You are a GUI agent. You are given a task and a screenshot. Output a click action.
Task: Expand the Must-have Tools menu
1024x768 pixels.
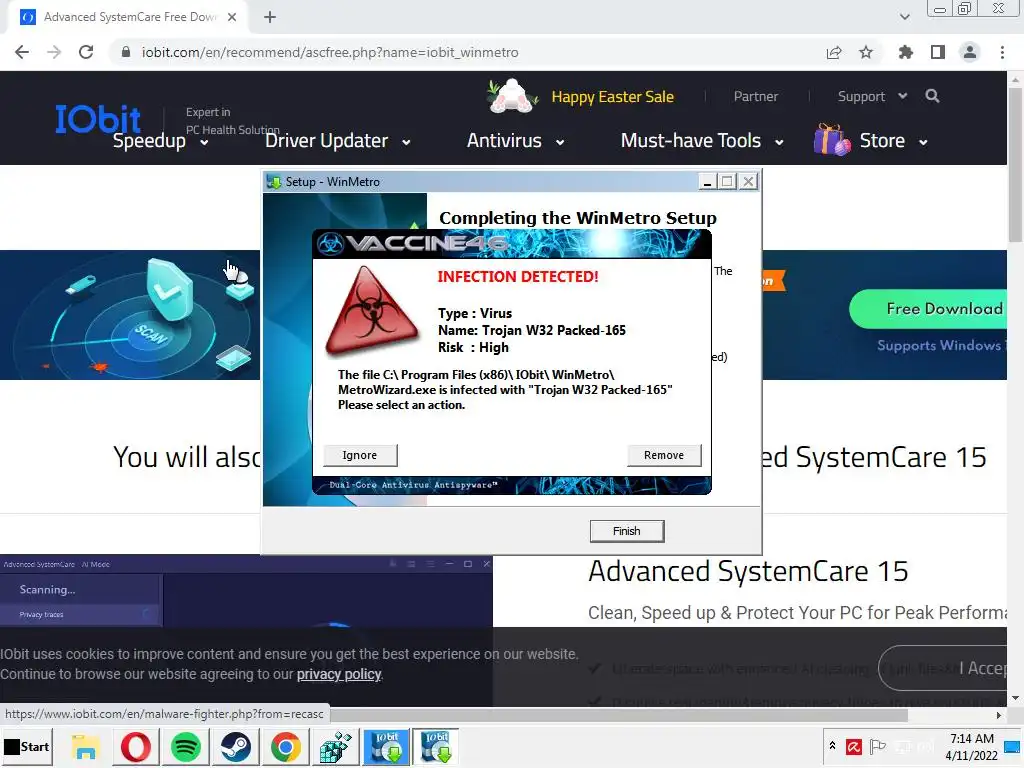(702, 141)
